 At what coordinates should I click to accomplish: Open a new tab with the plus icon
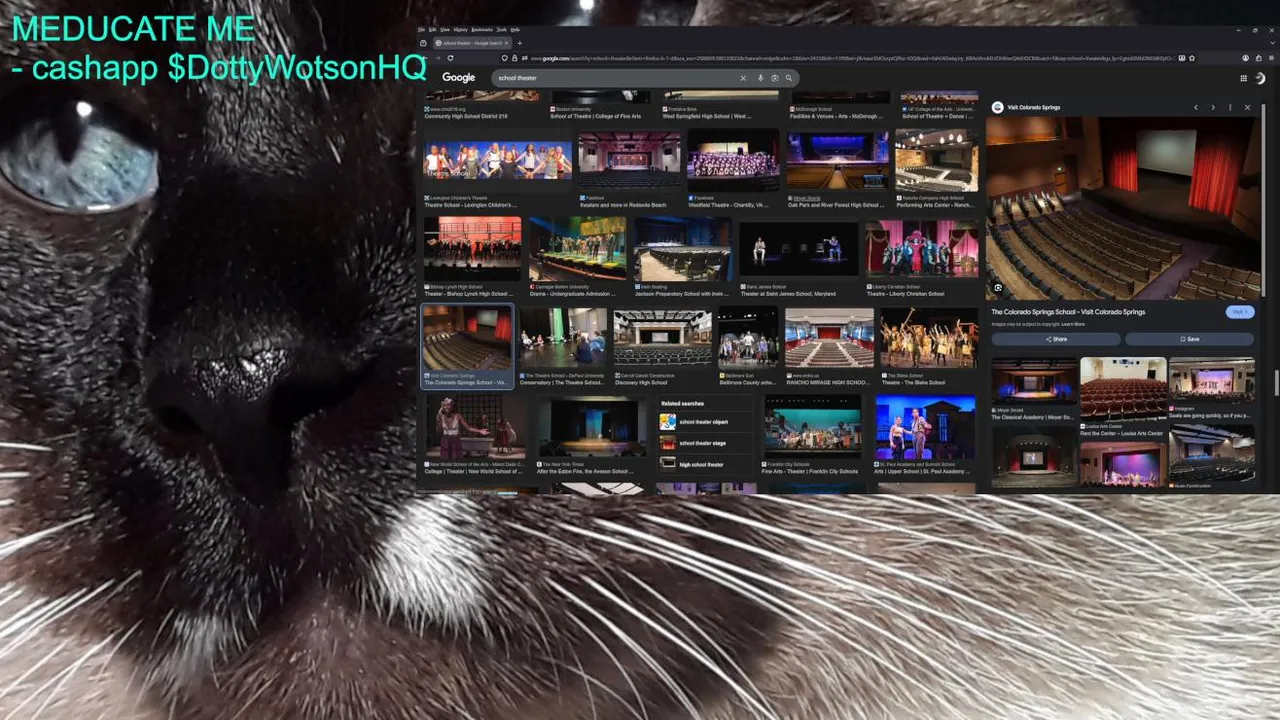pos(519,43)
